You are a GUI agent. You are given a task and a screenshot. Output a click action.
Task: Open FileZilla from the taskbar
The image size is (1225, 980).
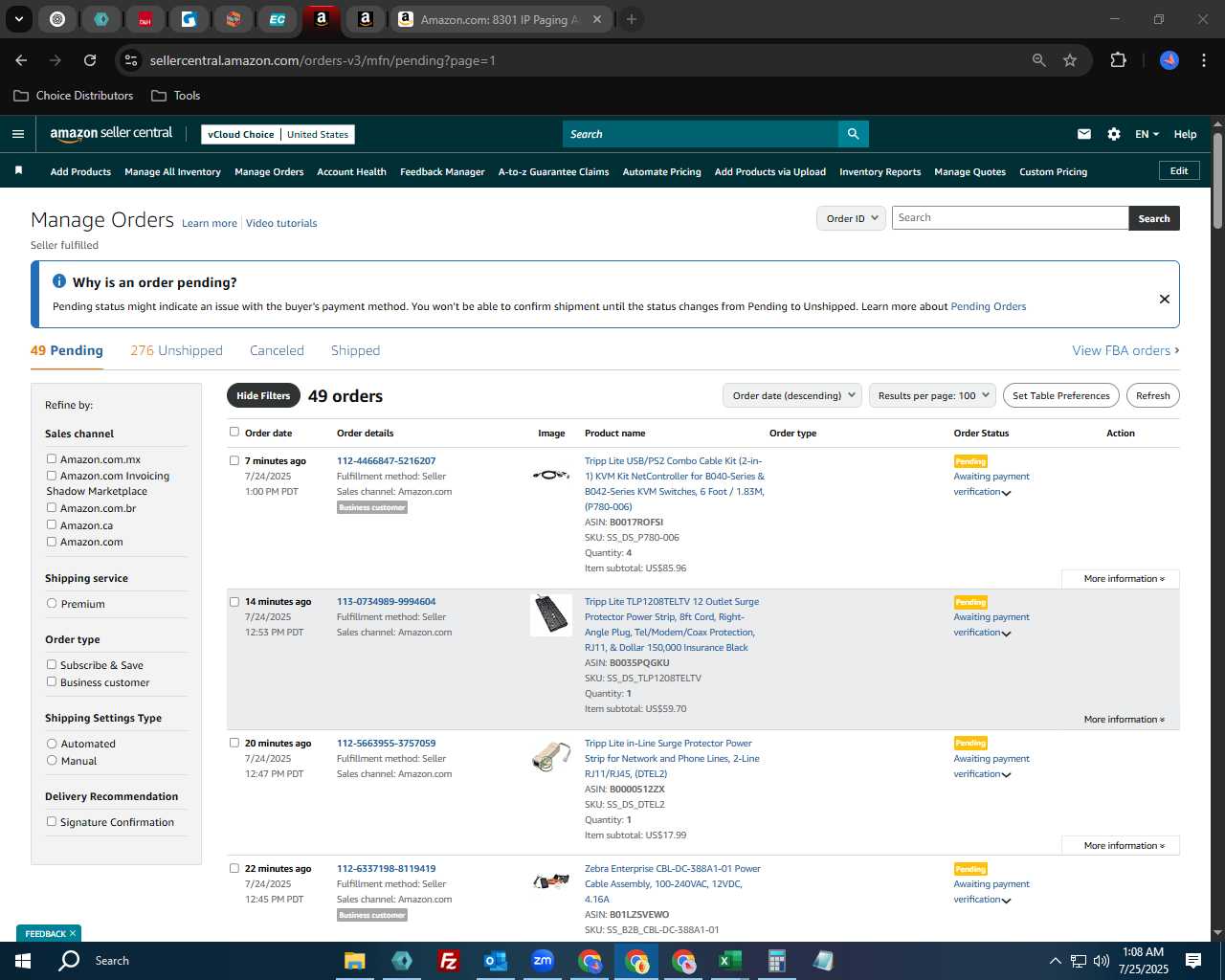(x=448, y=961)
